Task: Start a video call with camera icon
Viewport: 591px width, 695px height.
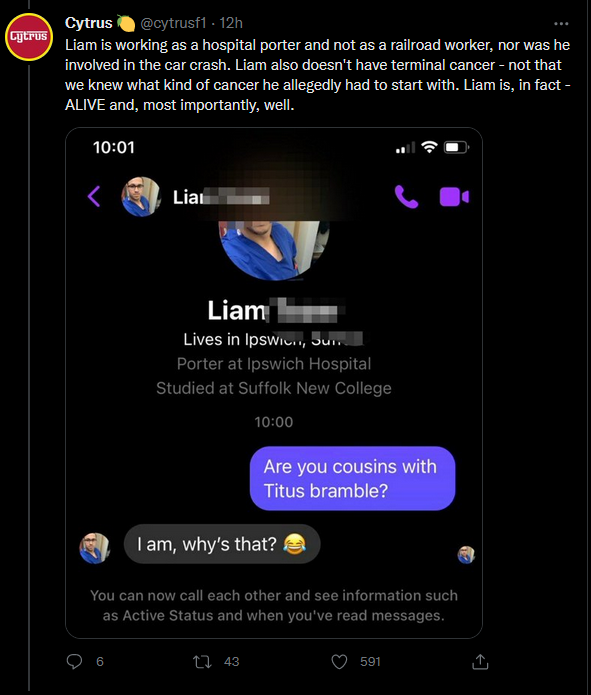Action: 454,197
